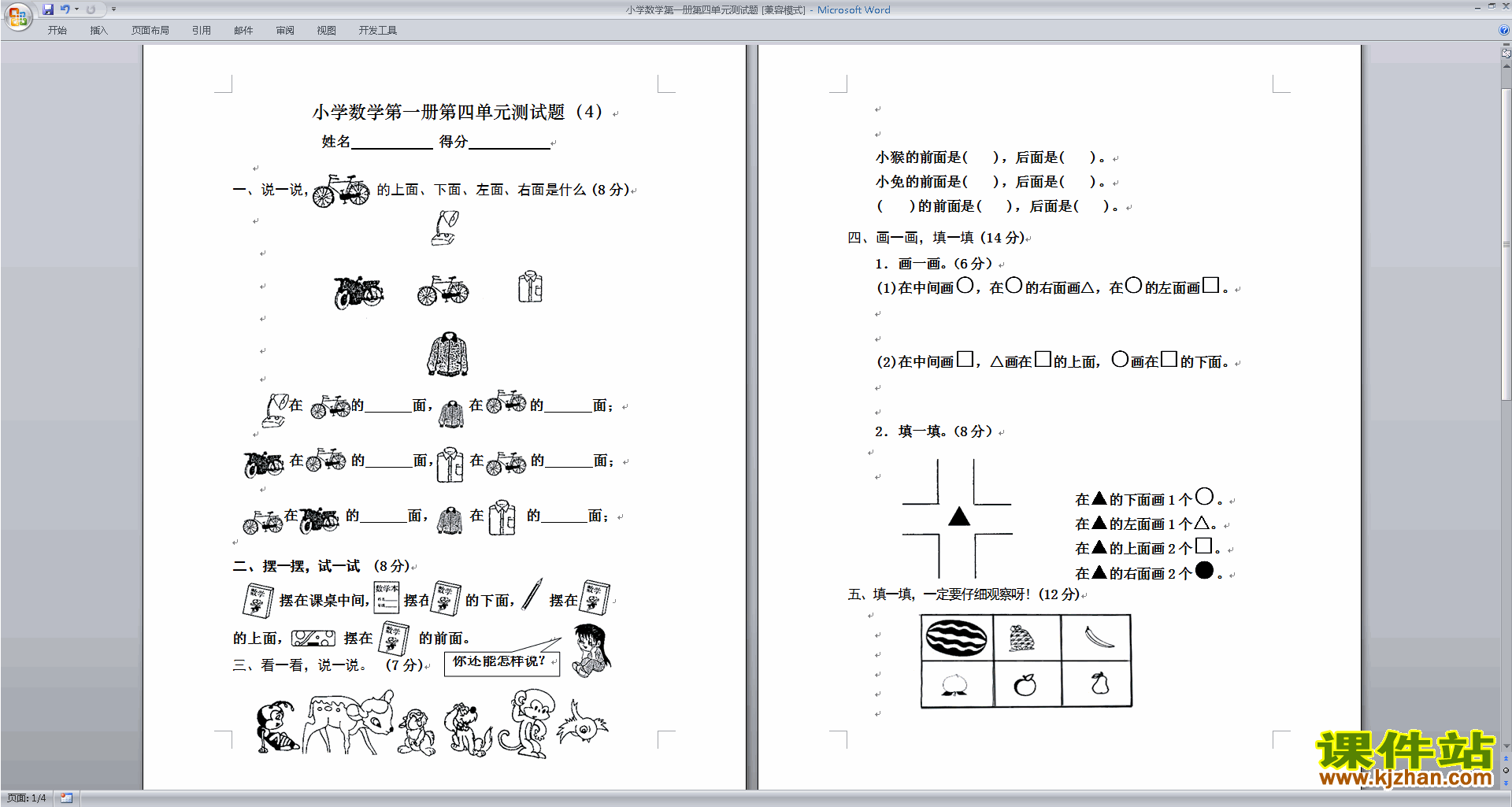
Task: Select the bee picture in the animal row
Action: (x=277, y=727)
